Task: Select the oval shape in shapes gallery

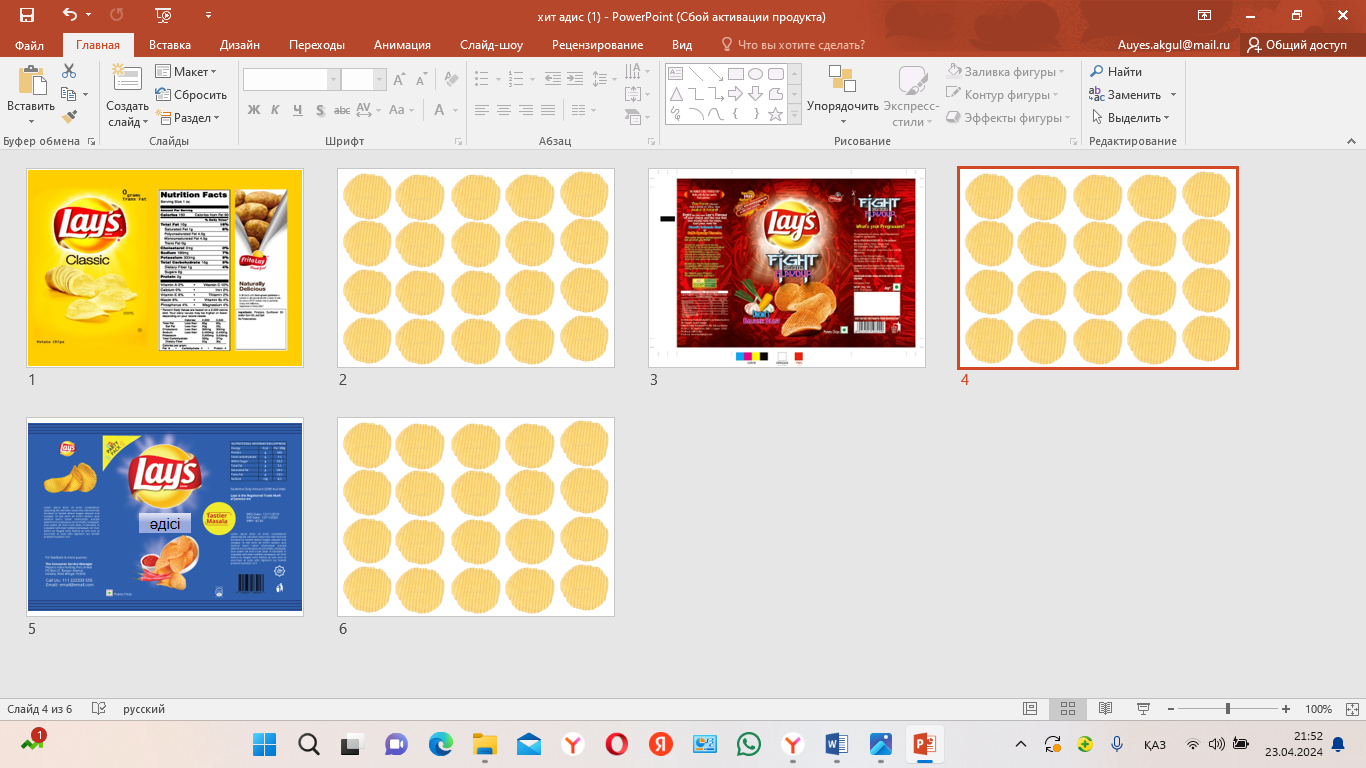Action: (x=755, y=73)
